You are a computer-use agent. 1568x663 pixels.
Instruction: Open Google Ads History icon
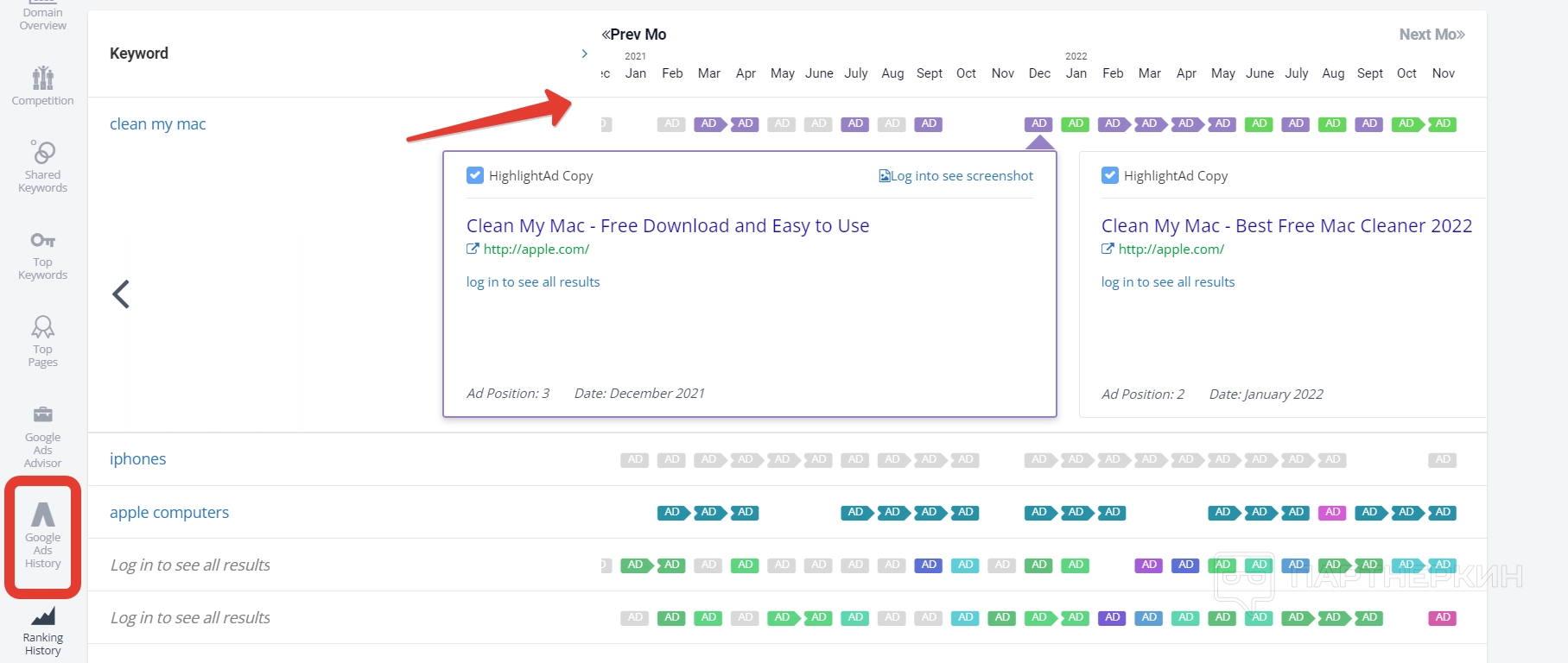[x=42, y=515]
